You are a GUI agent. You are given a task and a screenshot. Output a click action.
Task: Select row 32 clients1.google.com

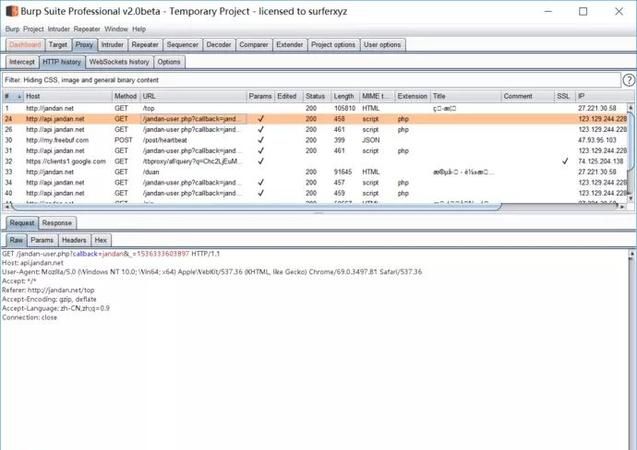coord(315,161)
